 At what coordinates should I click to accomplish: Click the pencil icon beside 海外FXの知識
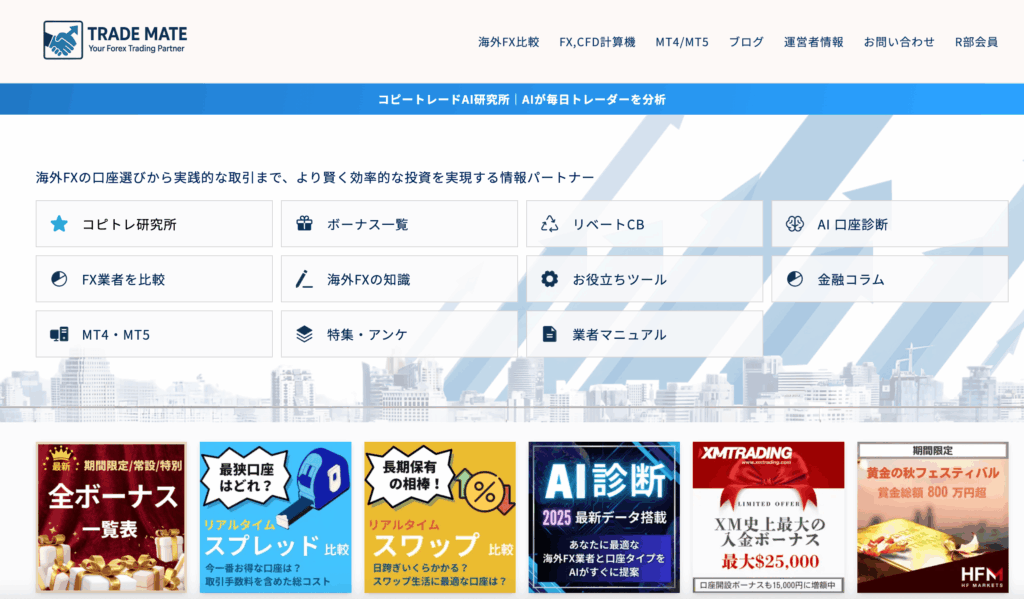[x=304, y=279]
